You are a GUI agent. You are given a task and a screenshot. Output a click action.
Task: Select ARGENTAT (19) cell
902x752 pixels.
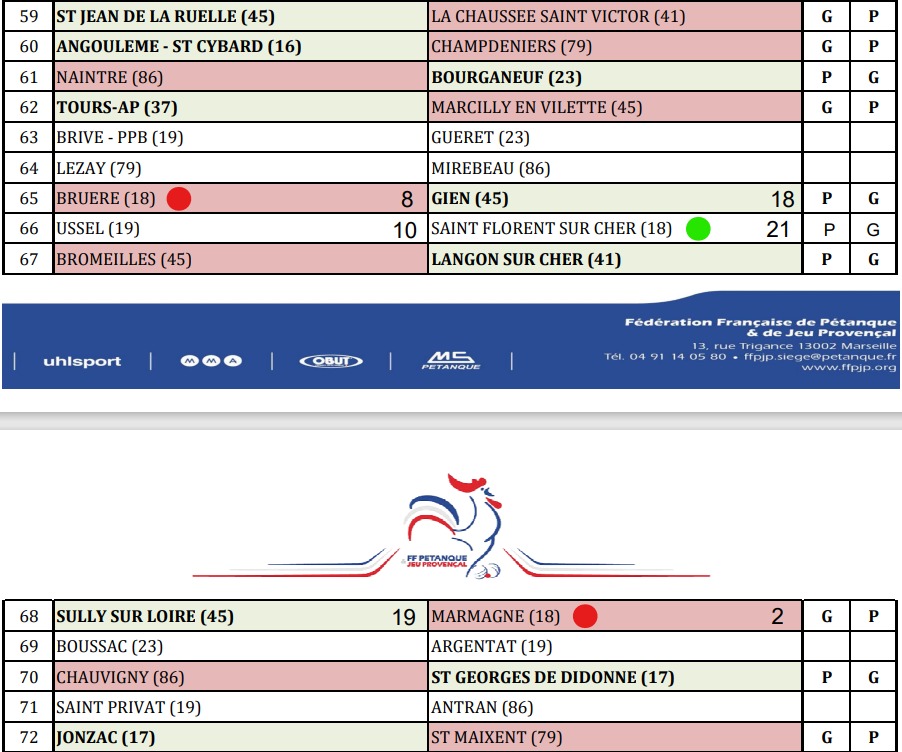click(615, 647)
